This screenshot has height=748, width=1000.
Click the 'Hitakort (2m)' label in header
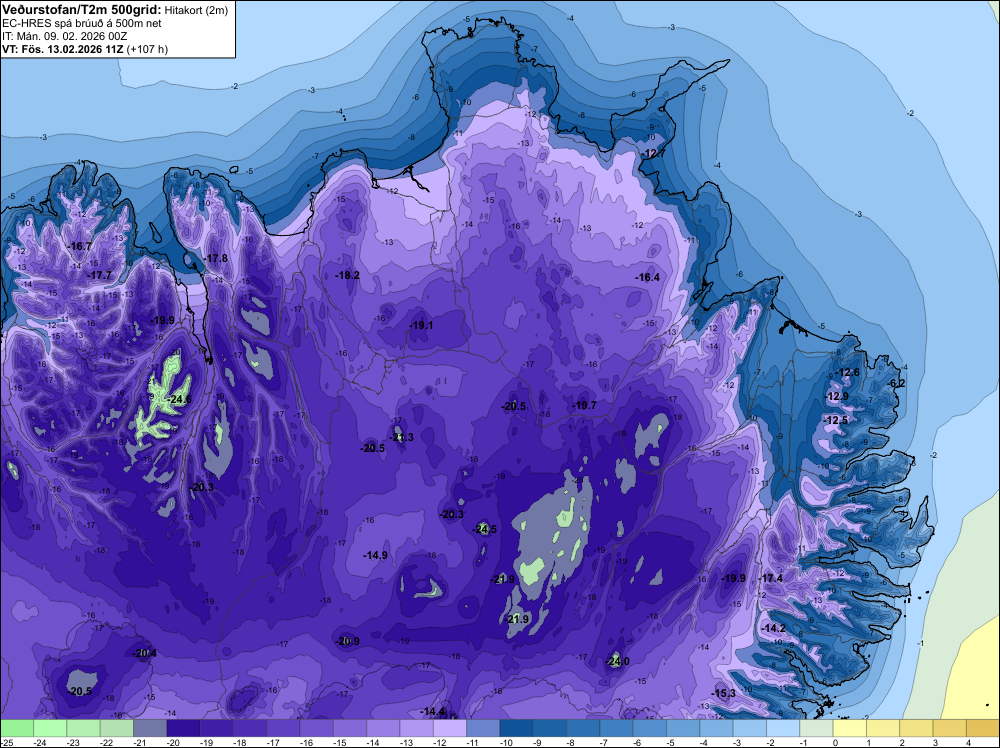click(196, 10)
